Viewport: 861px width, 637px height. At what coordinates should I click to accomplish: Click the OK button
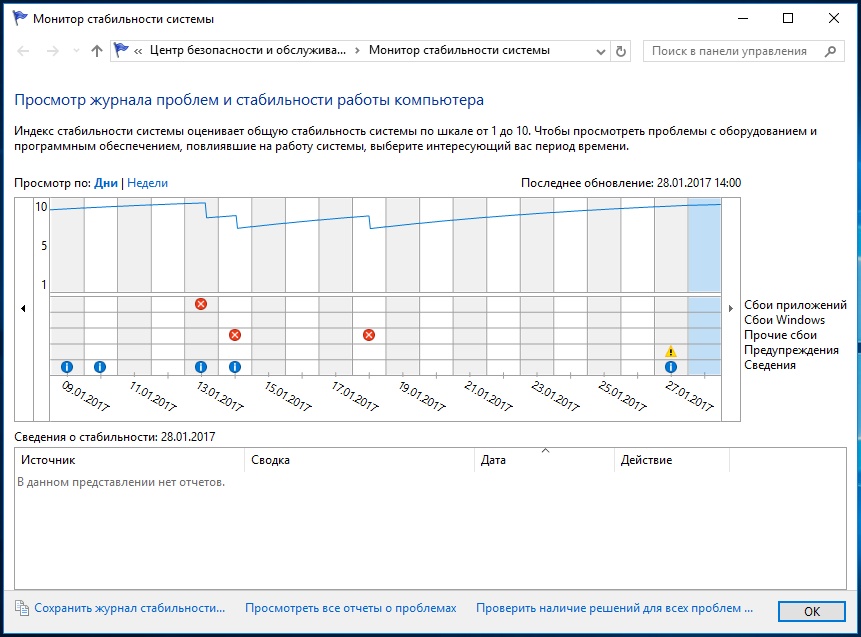click(812, 611)
